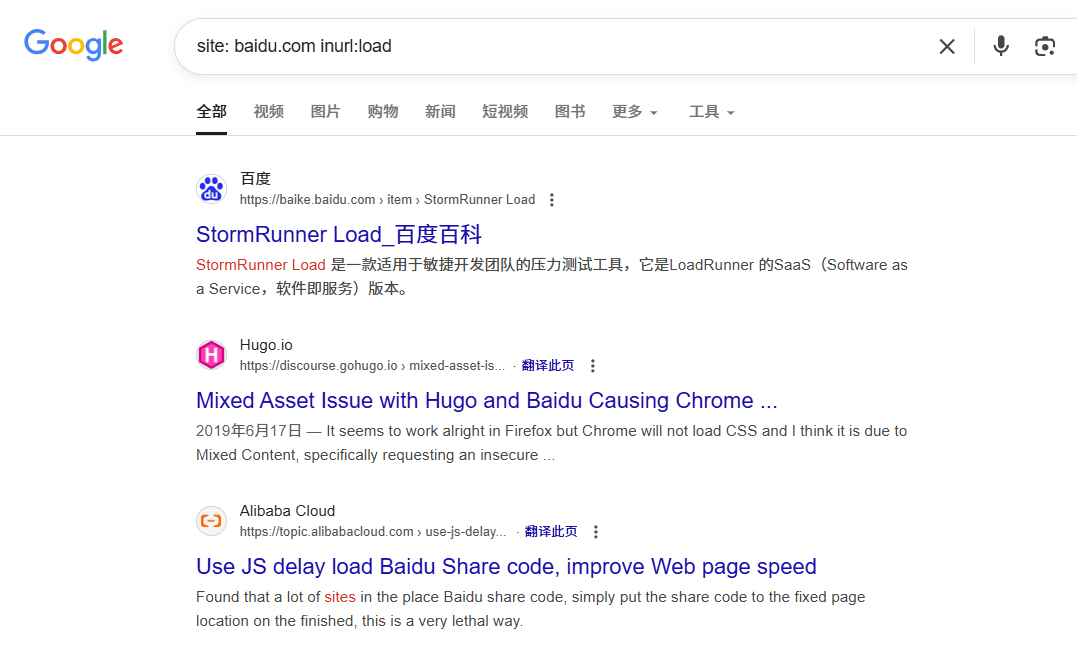Screen dimensions: 1077x657
Task: Expand the 工具 dropdown
Action: [x=712, y=112]
